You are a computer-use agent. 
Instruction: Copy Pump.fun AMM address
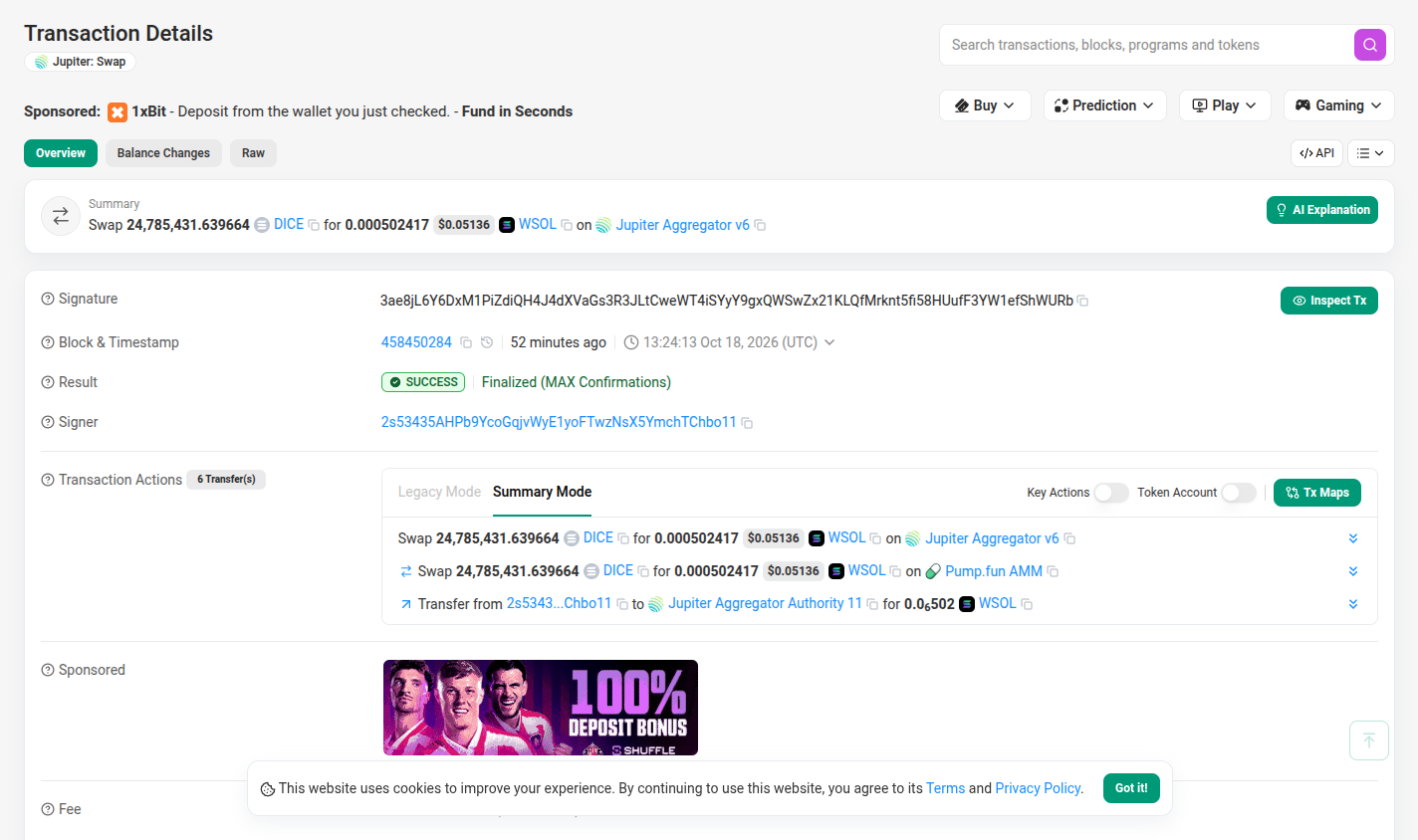tap(1053, 571)
